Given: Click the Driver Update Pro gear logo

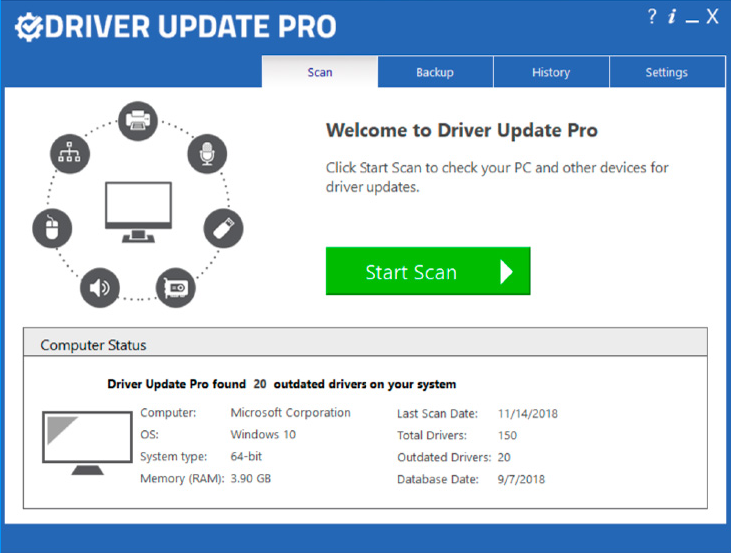Looking at the screenshot, I should [x=29, y=27].
